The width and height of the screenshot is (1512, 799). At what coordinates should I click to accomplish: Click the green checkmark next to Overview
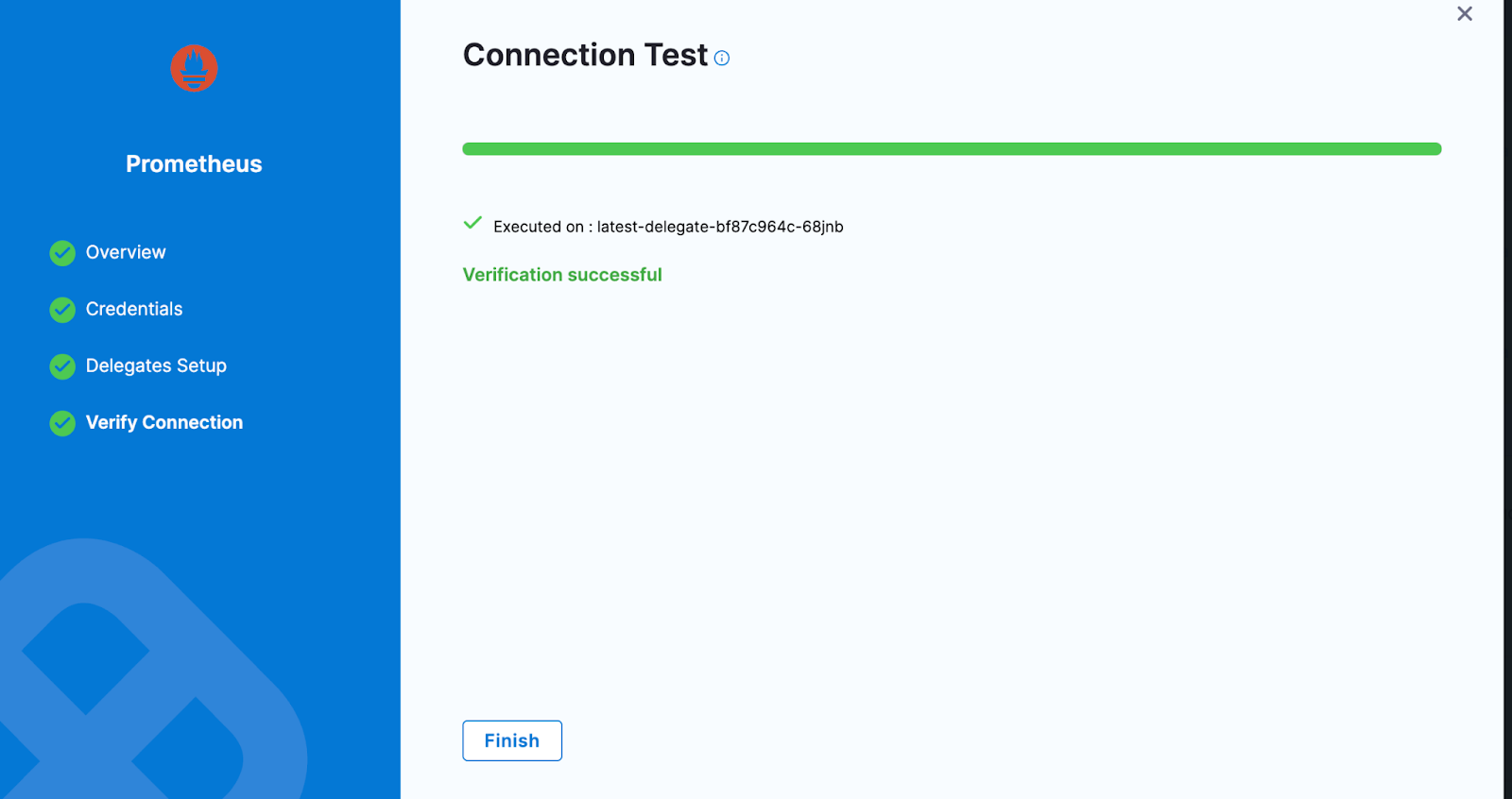tap(62, 253)
